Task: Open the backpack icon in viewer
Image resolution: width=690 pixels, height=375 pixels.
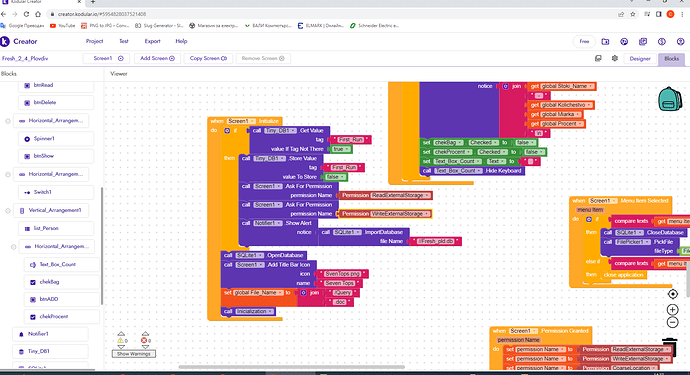Action: [670, 99]
